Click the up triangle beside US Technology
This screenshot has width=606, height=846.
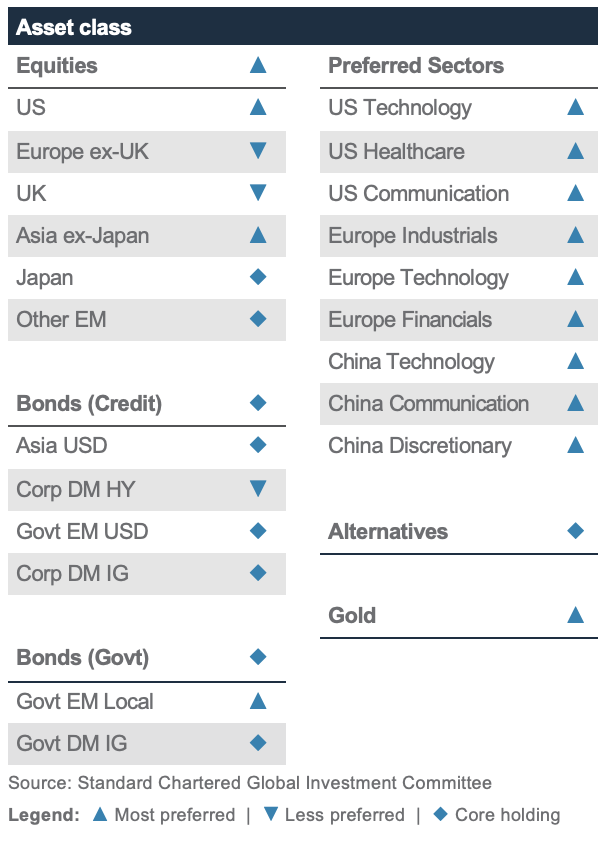click(575, 108)
